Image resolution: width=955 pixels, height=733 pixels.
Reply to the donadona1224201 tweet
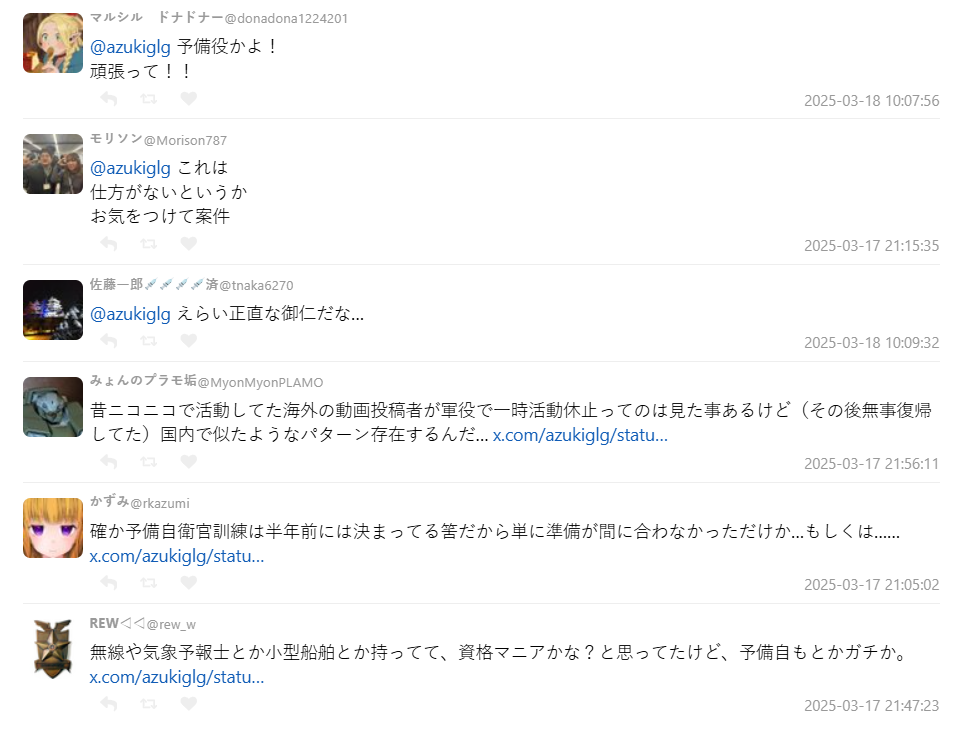109,98
